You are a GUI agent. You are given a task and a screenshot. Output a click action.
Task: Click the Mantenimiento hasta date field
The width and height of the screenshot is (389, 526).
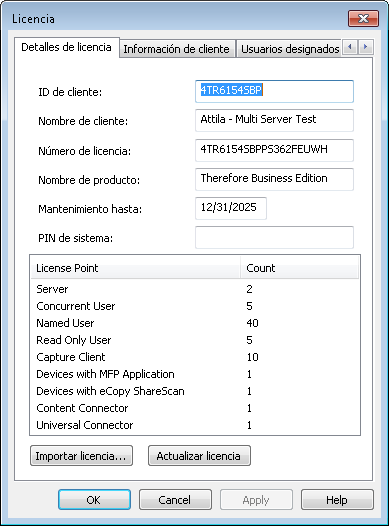(231, 208)
